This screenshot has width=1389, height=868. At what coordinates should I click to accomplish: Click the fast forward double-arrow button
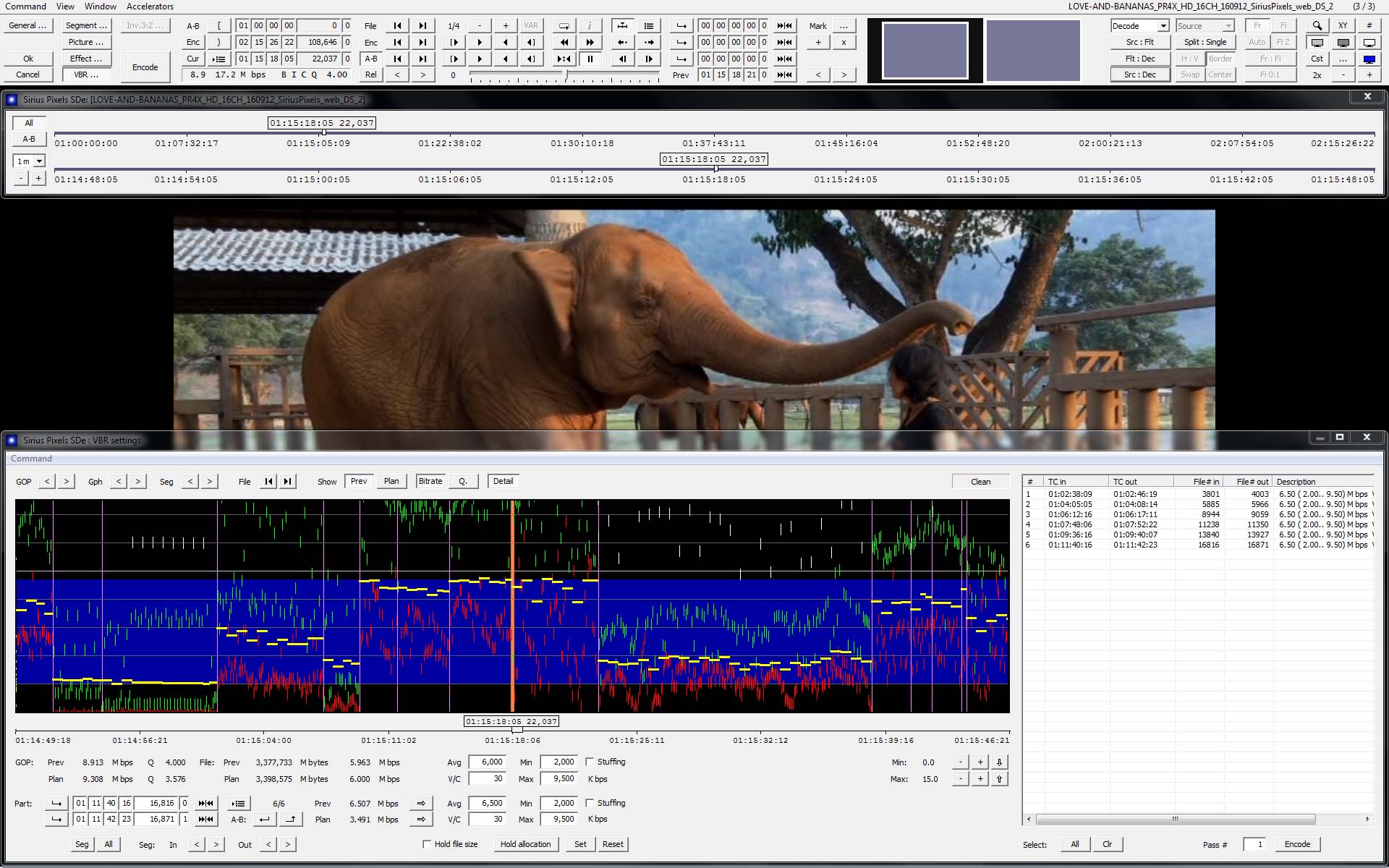[590, 42]
